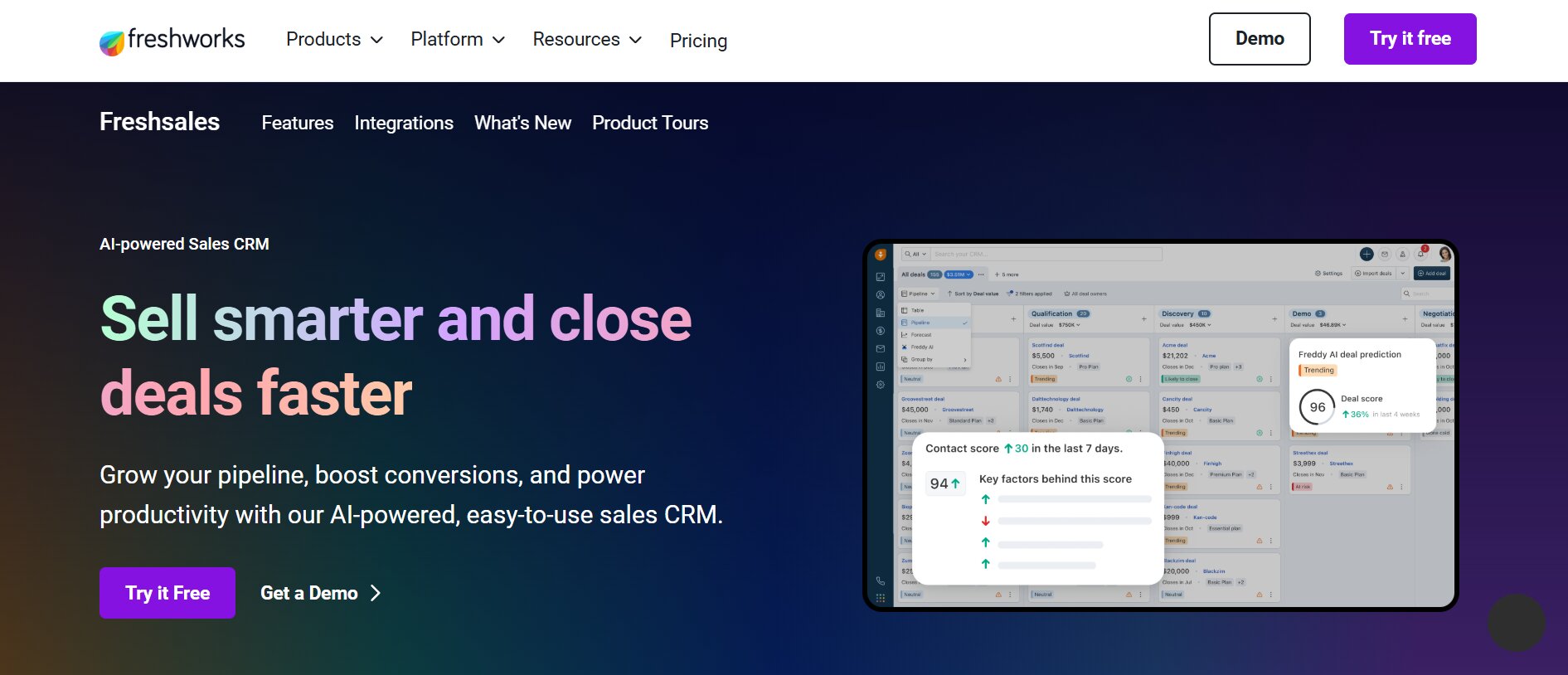Expand the $3.51M deal total dropdown

pyautogui.click(x=959, y=274)
